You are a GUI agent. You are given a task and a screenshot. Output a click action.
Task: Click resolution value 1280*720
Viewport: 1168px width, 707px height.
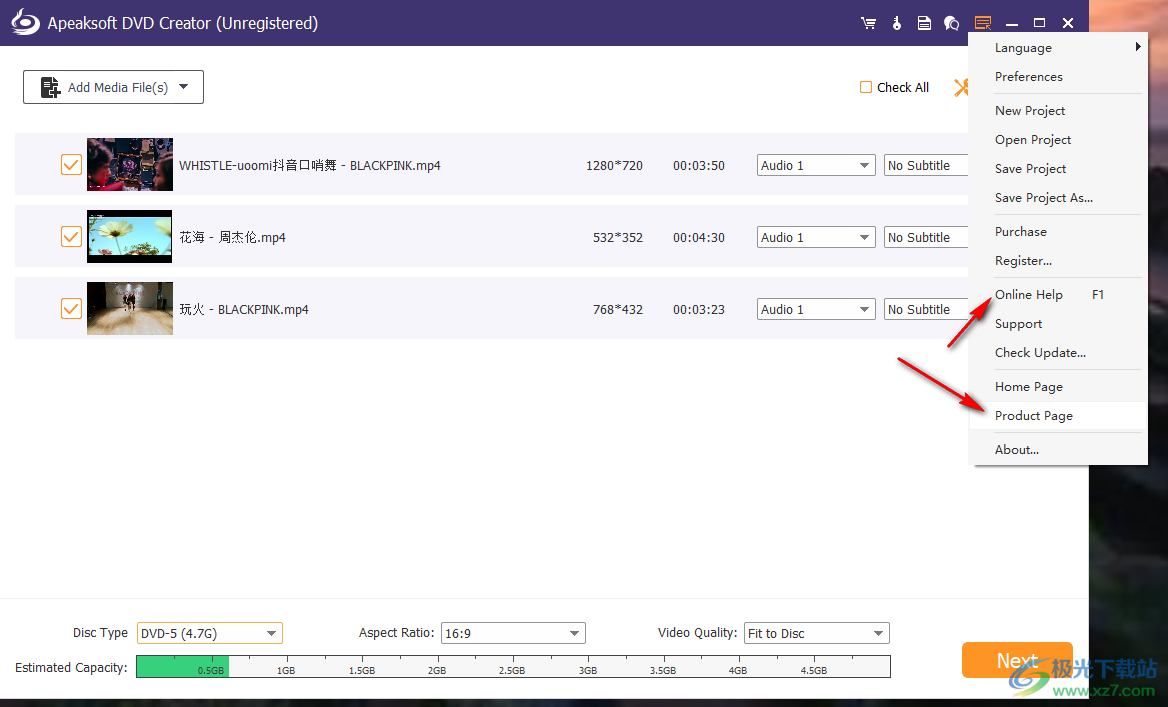click(x=615, y=165)
